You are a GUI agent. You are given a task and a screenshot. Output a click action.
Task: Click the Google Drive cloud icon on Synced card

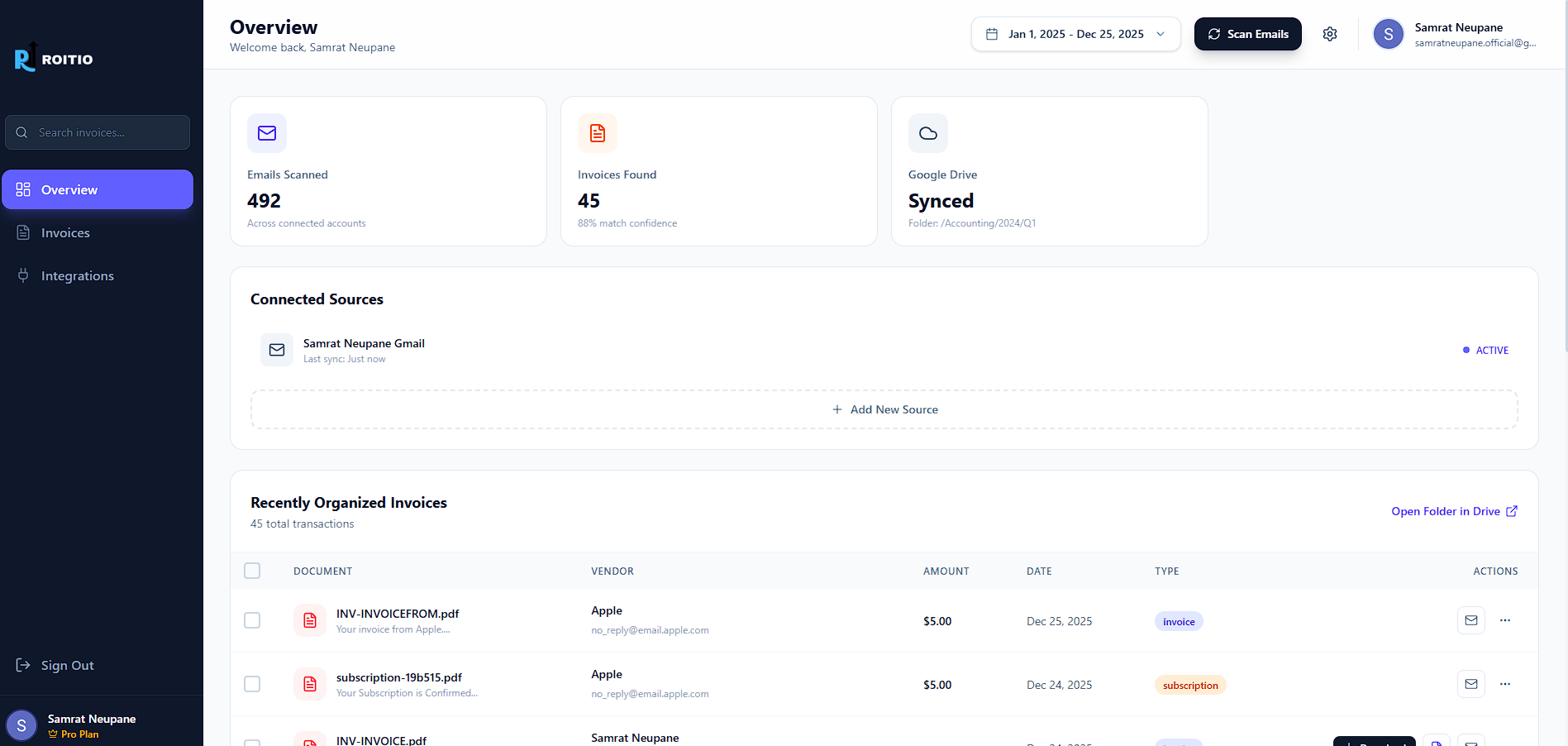(927, 133)
